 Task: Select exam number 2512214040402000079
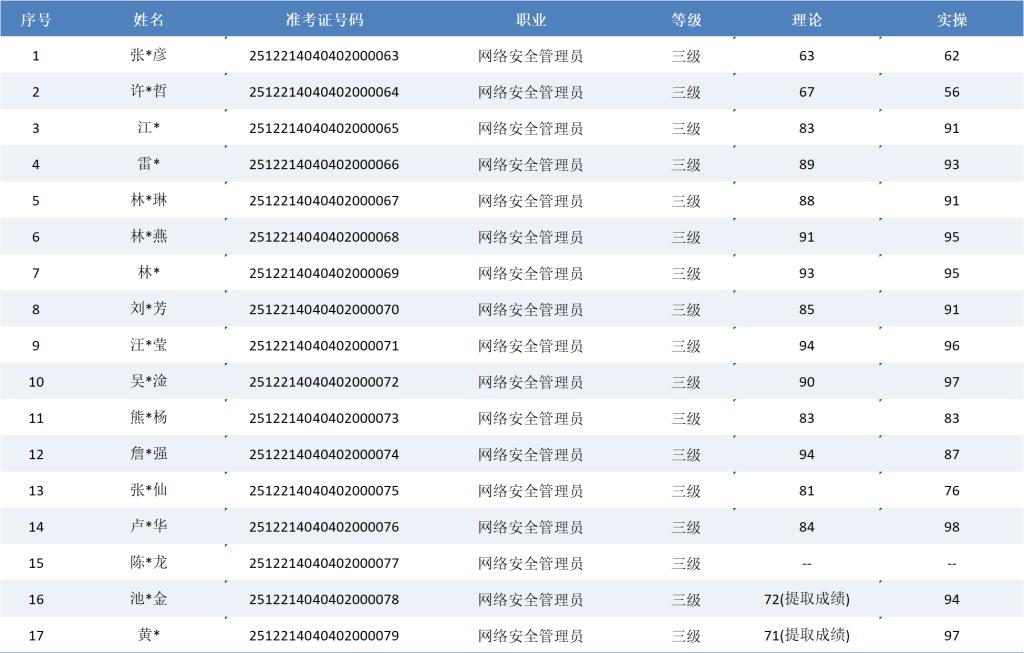pyautogui.click(x=324, y=635)
